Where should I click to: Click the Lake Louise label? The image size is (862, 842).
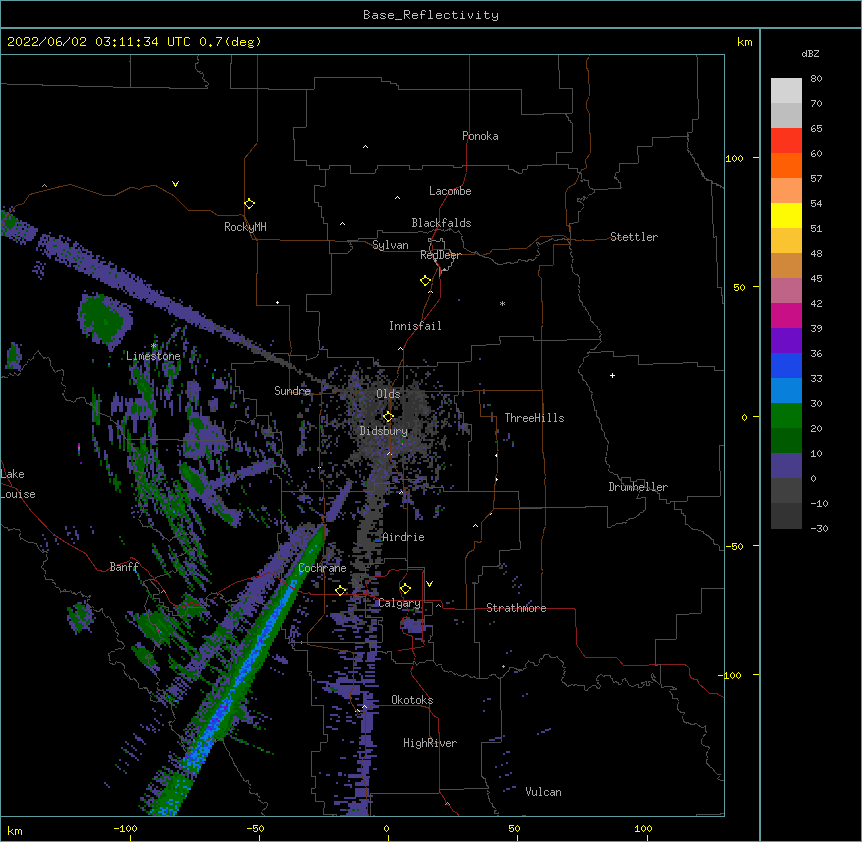[x=18, y=484]
